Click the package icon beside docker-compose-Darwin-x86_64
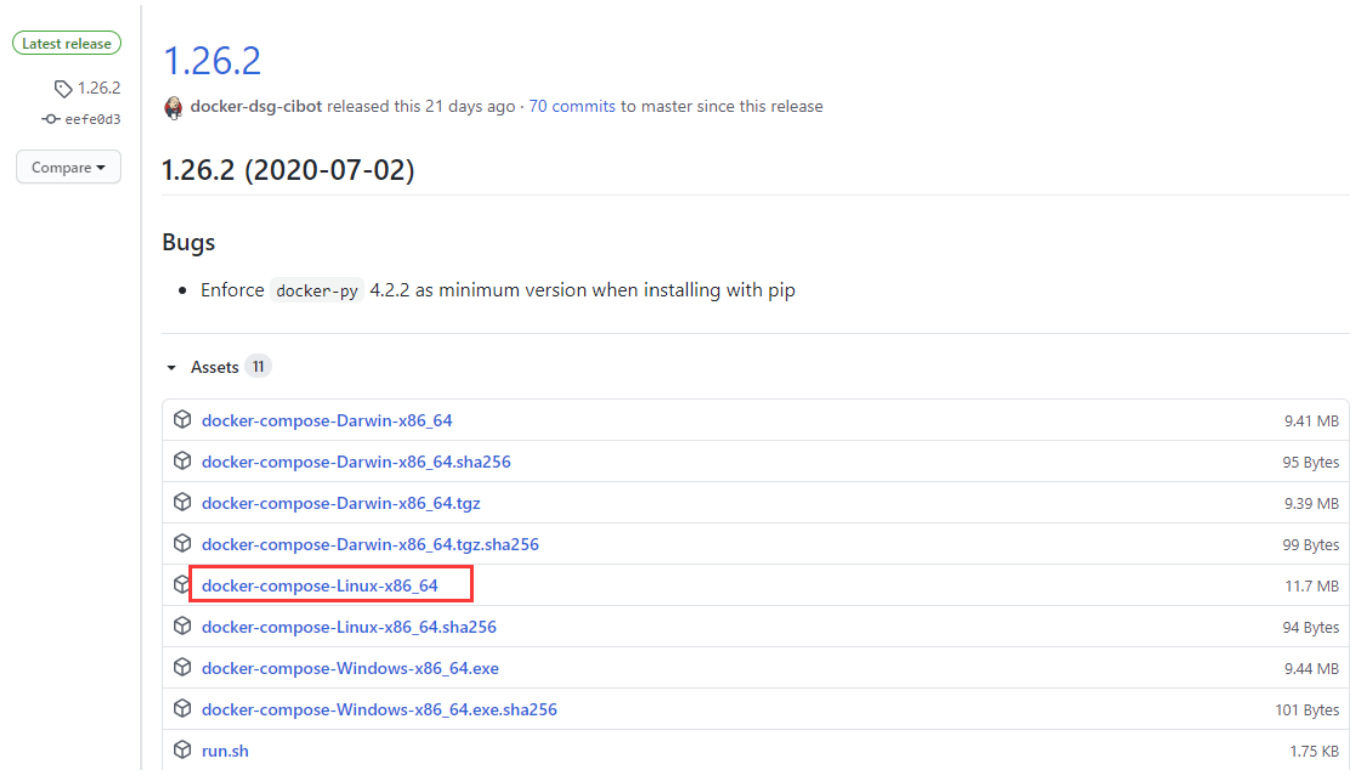1366x777 pixels. 182,420
